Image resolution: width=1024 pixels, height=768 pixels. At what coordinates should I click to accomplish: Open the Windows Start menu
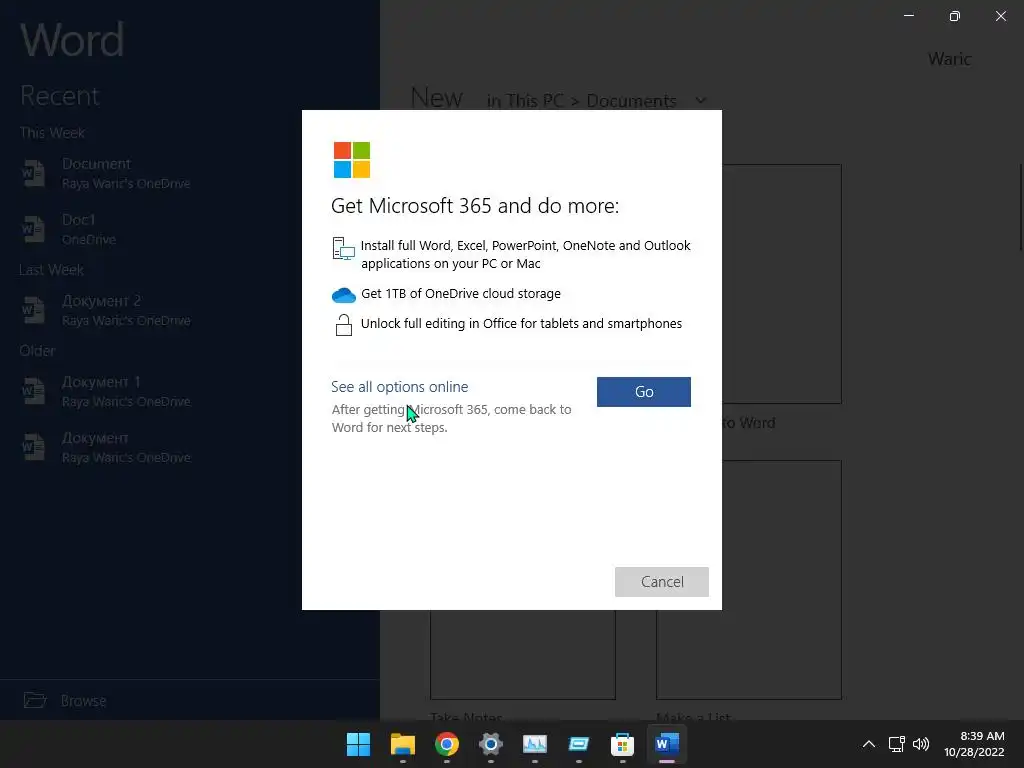[x=358, y=744]
